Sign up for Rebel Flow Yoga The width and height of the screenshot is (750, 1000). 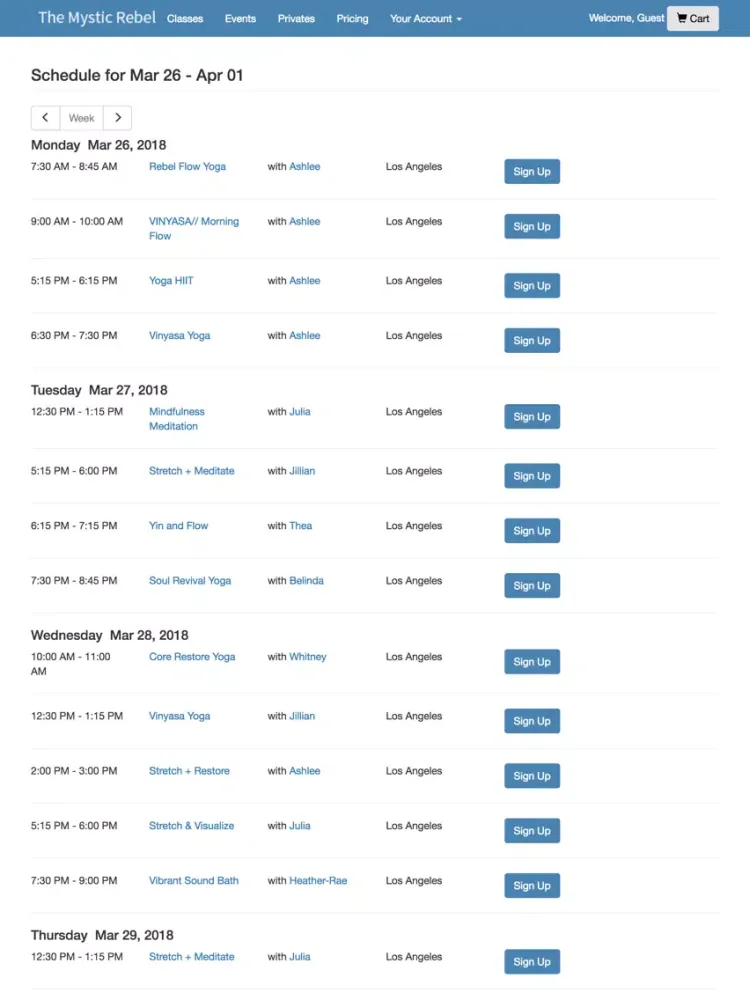click(x=532, y=172)
